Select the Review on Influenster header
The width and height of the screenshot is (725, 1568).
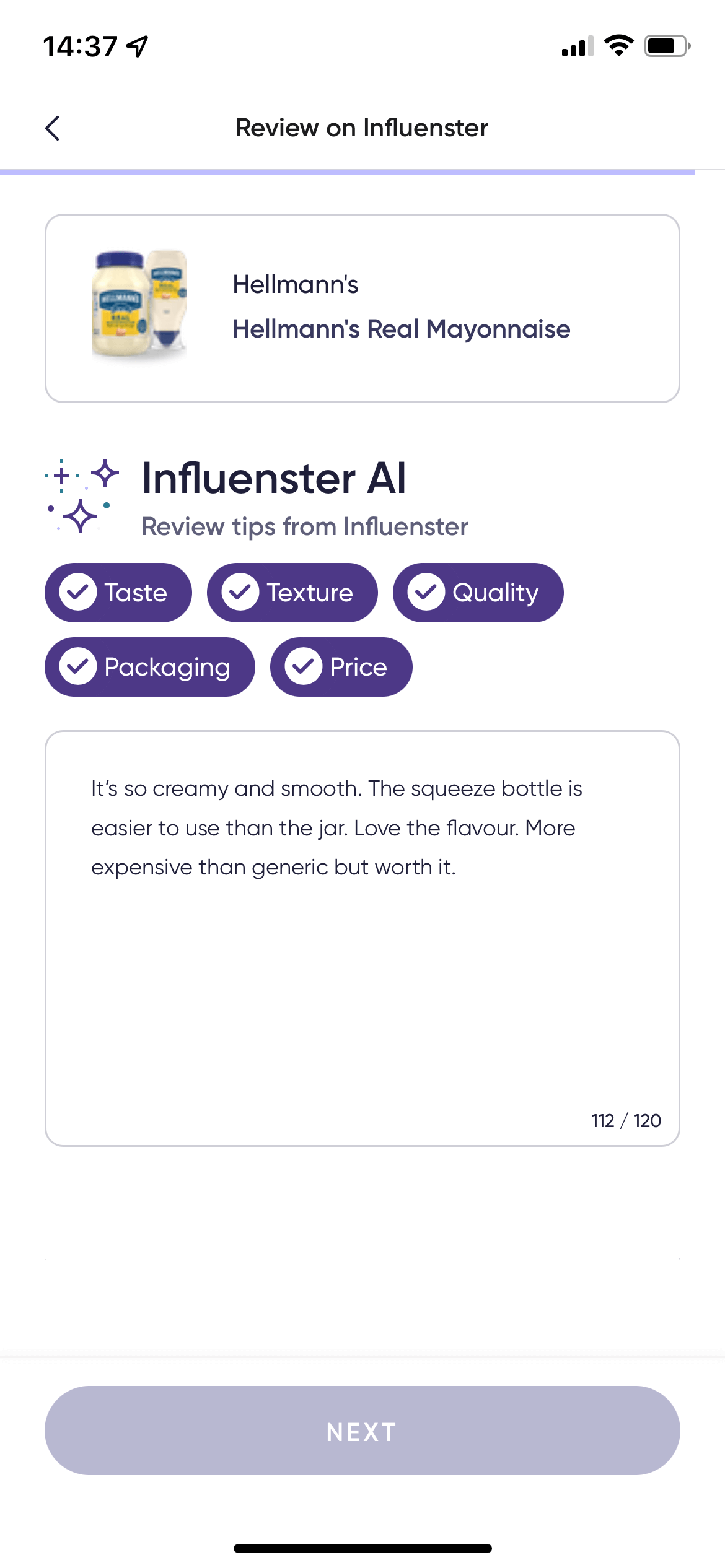pyautogui.click(x=362, y=128)
